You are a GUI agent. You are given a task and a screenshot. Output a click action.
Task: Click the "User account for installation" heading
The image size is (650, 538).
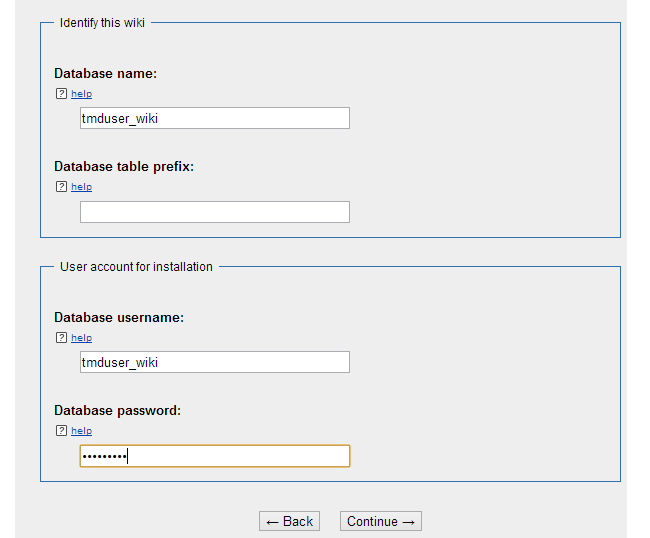[x=136, y=267]
